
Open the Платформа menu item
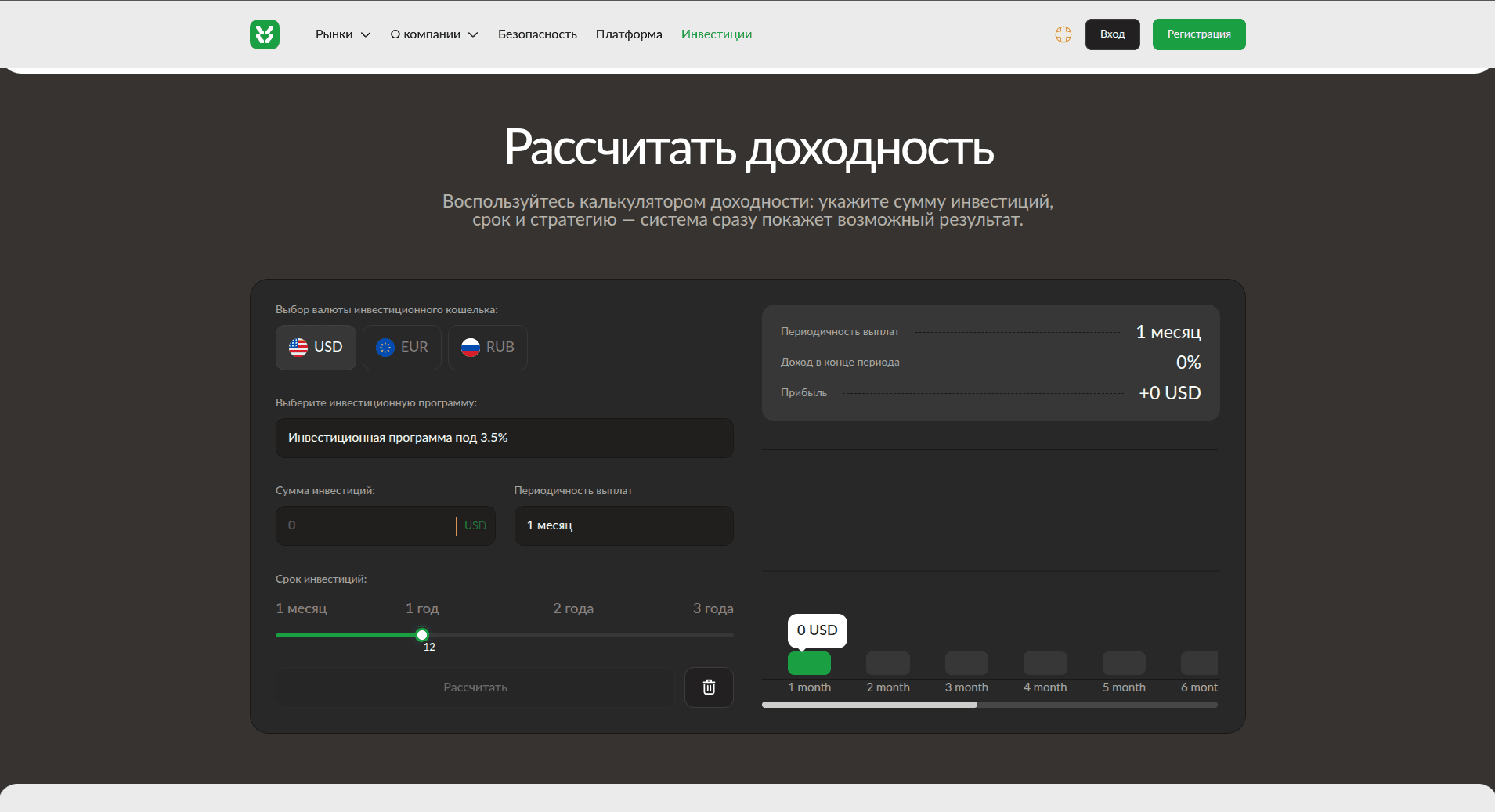pyautogui.click(x=628, y=34)
